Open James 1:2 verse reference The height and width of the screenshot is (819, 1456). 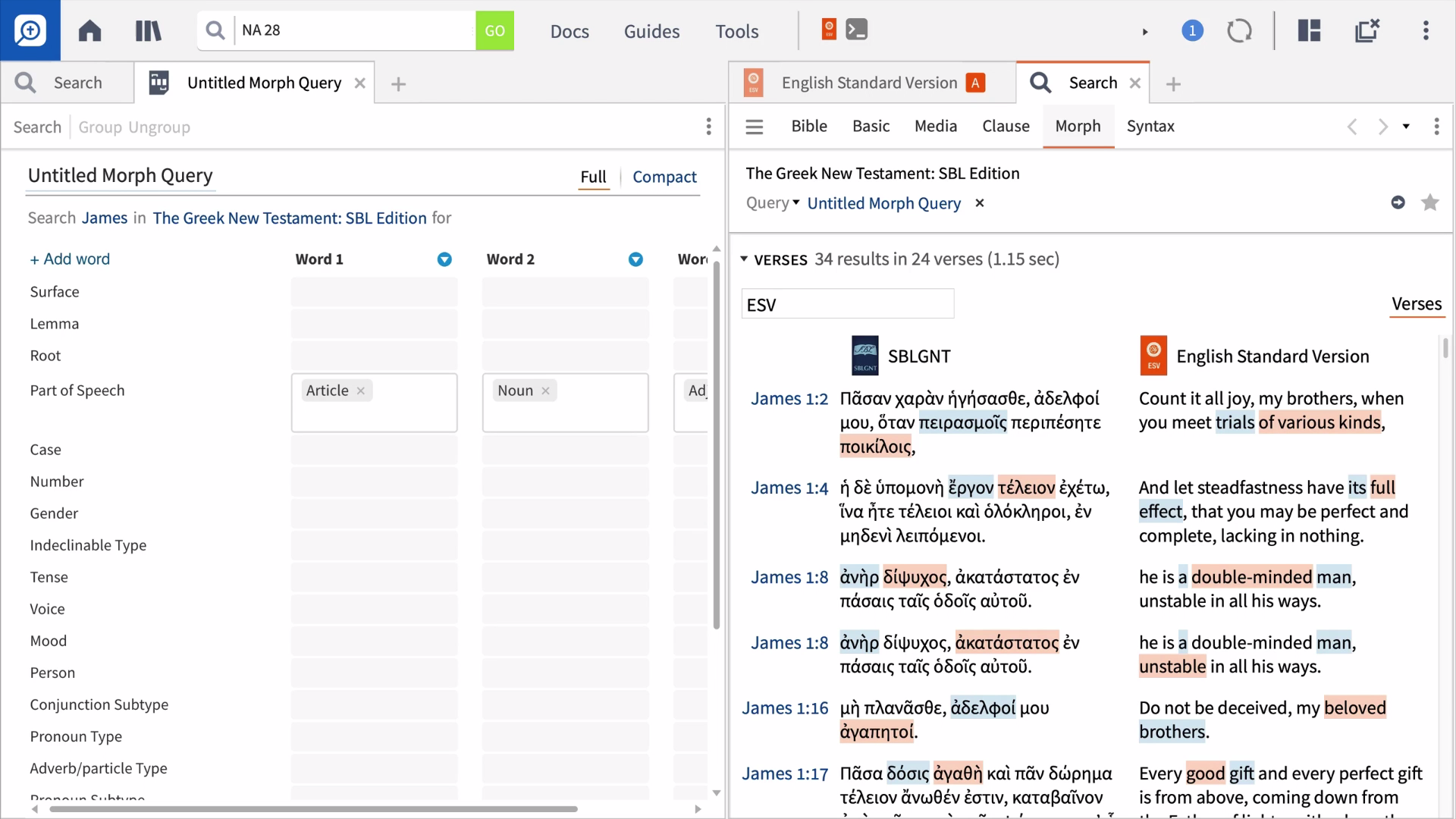pyautogui.click(x=789, y=399)
